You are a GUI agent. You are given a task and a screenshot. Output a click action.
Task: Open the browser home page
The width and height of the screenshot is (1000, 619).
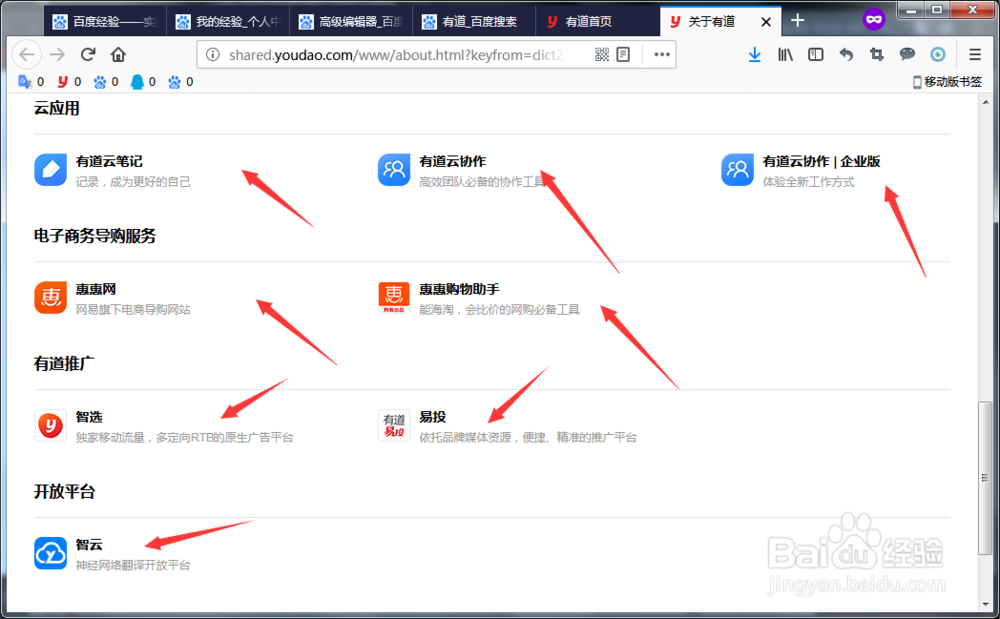click(x=118, y=55)
